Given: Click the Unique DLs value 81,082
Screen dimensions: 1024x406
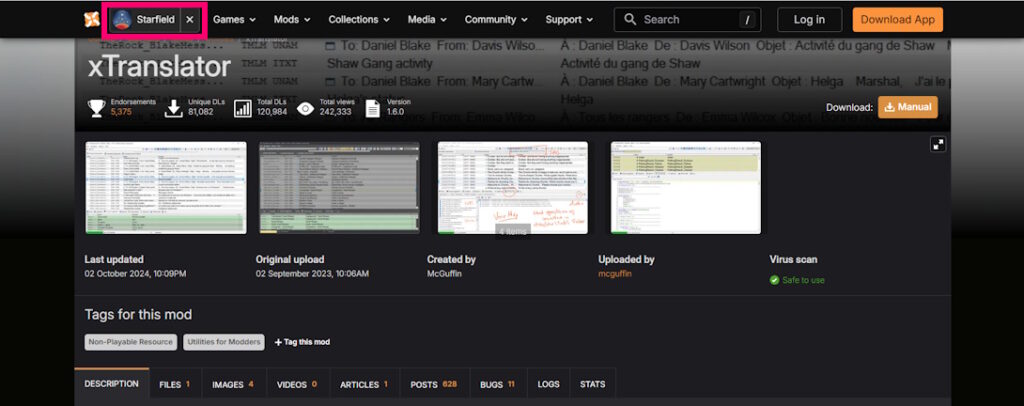Looking at the screenshot, I should (201, 112).
